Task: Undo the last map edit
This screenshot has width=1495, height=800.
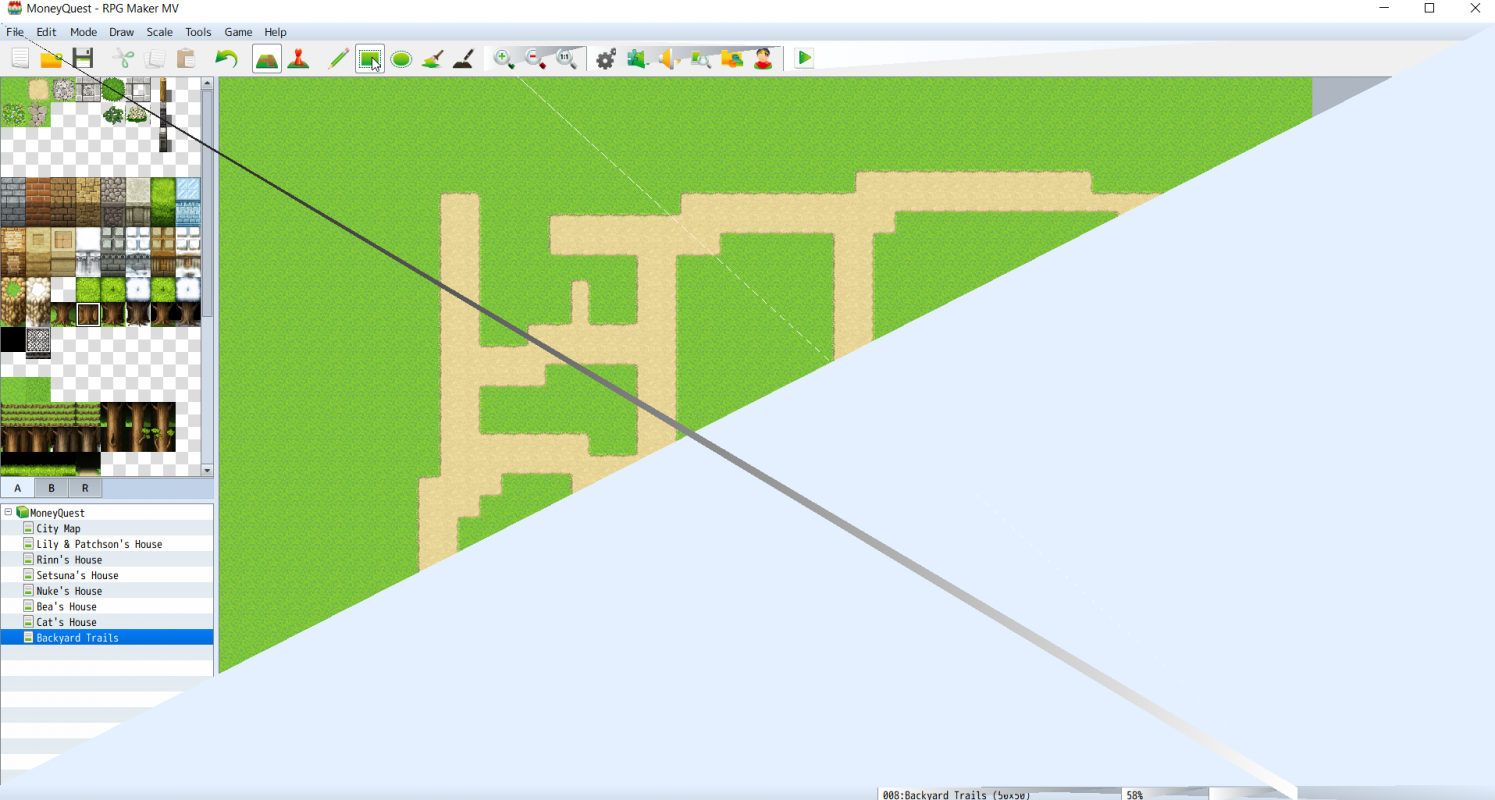Action: pos(226,58)
